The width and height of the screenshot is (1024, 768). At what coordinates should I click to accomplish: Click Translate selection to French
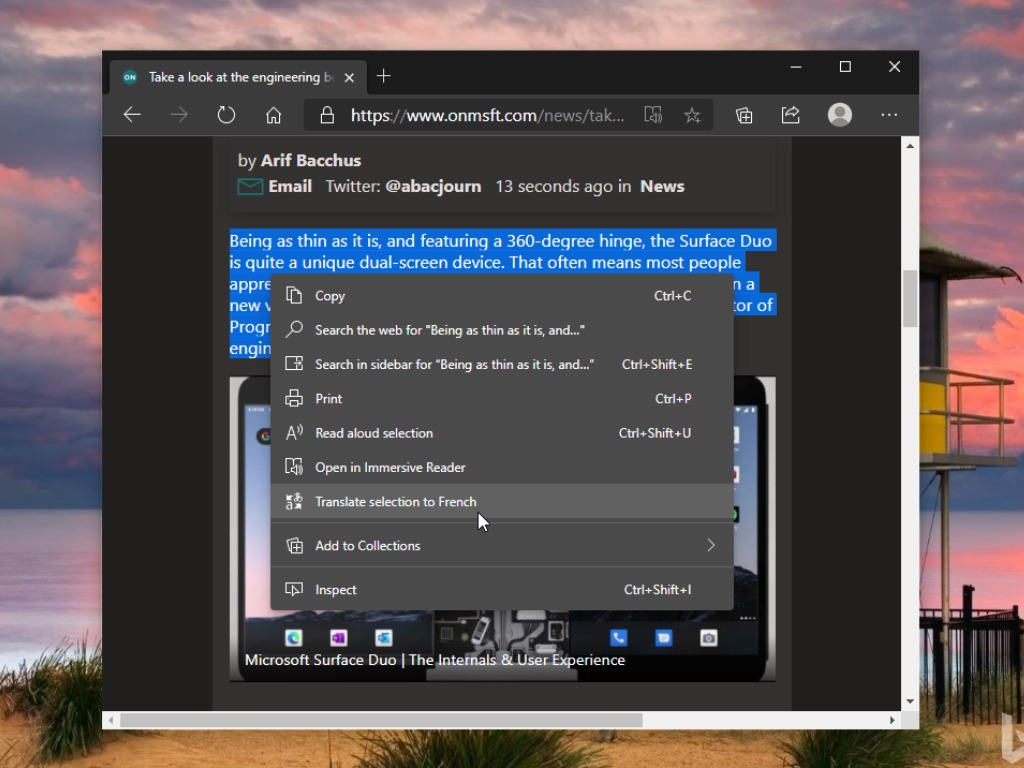coord(502,502)
